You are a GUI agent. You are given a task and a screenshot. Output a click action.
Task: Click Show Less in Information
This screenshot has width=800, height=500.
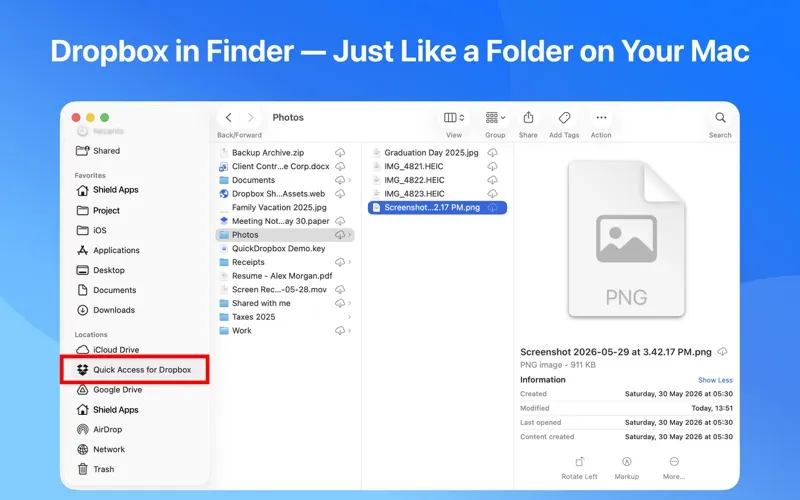[715, 380]
